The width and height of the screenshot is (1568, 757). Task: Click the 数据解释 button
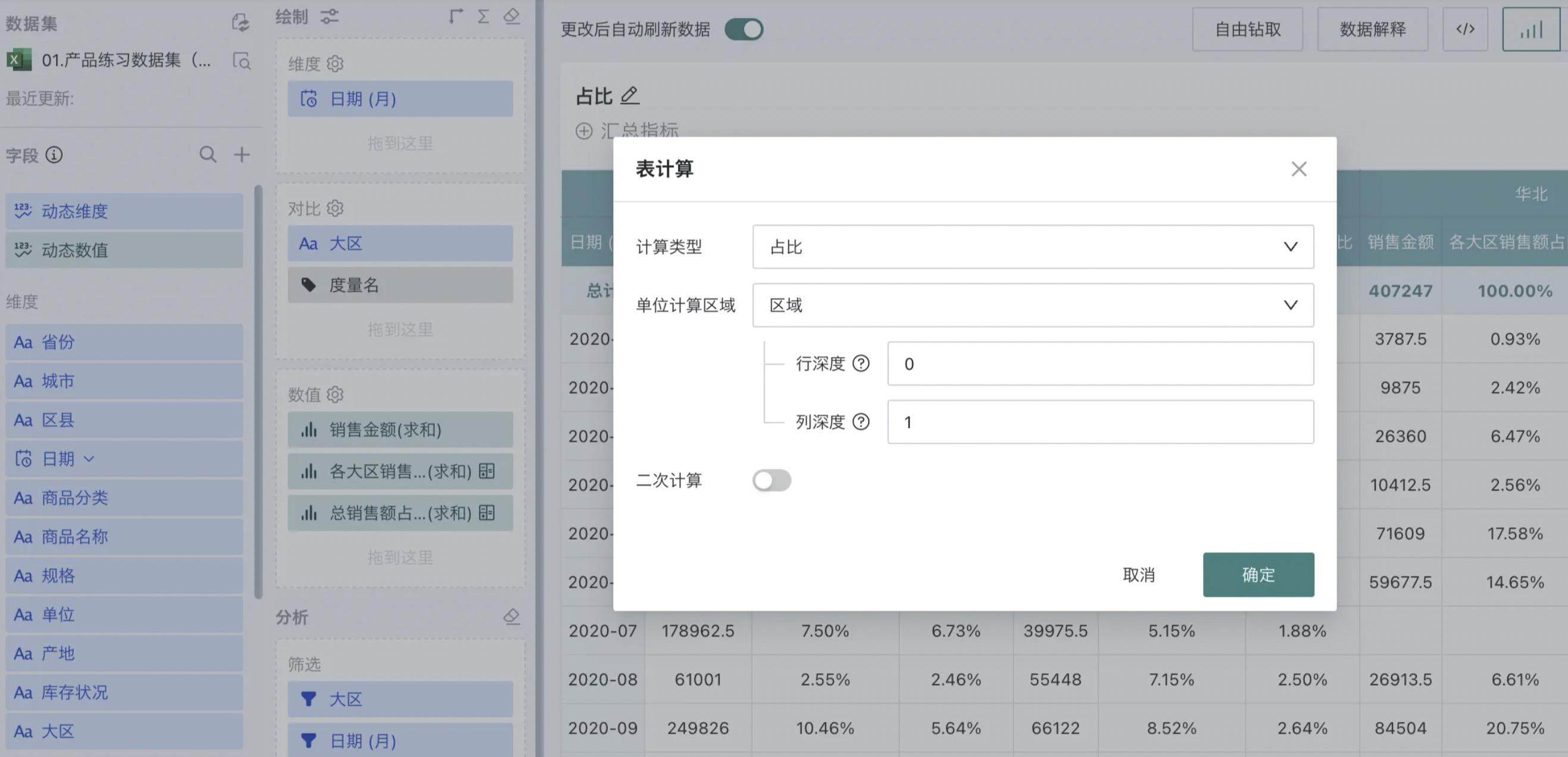click(1372, 29)
